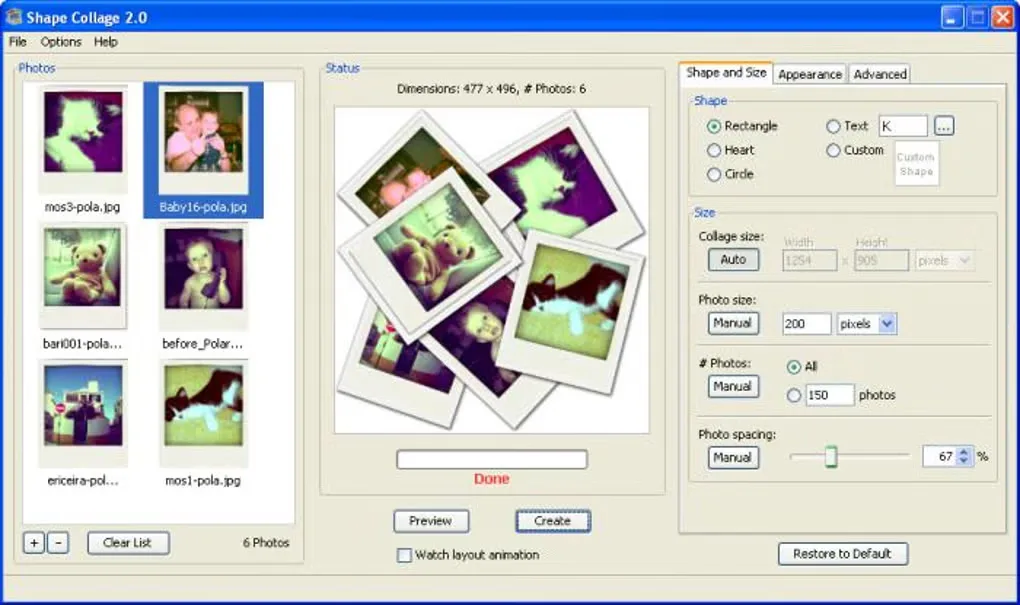Screen dimensions: 1020x605
Task: Click the Photo spacing Manual button
Action: tap(733, 458)
